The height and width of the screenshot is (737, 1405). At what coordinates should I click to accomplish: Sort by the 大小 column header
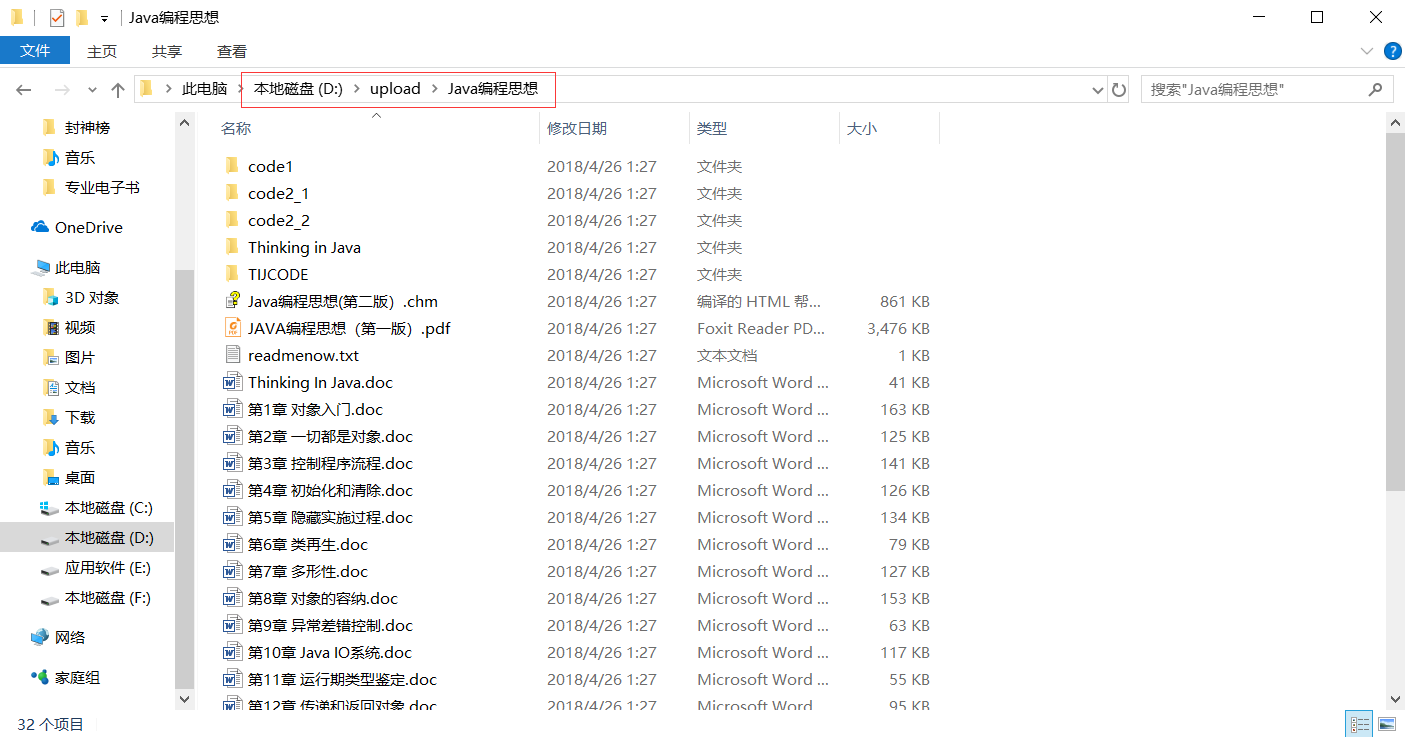coord(862,128)
